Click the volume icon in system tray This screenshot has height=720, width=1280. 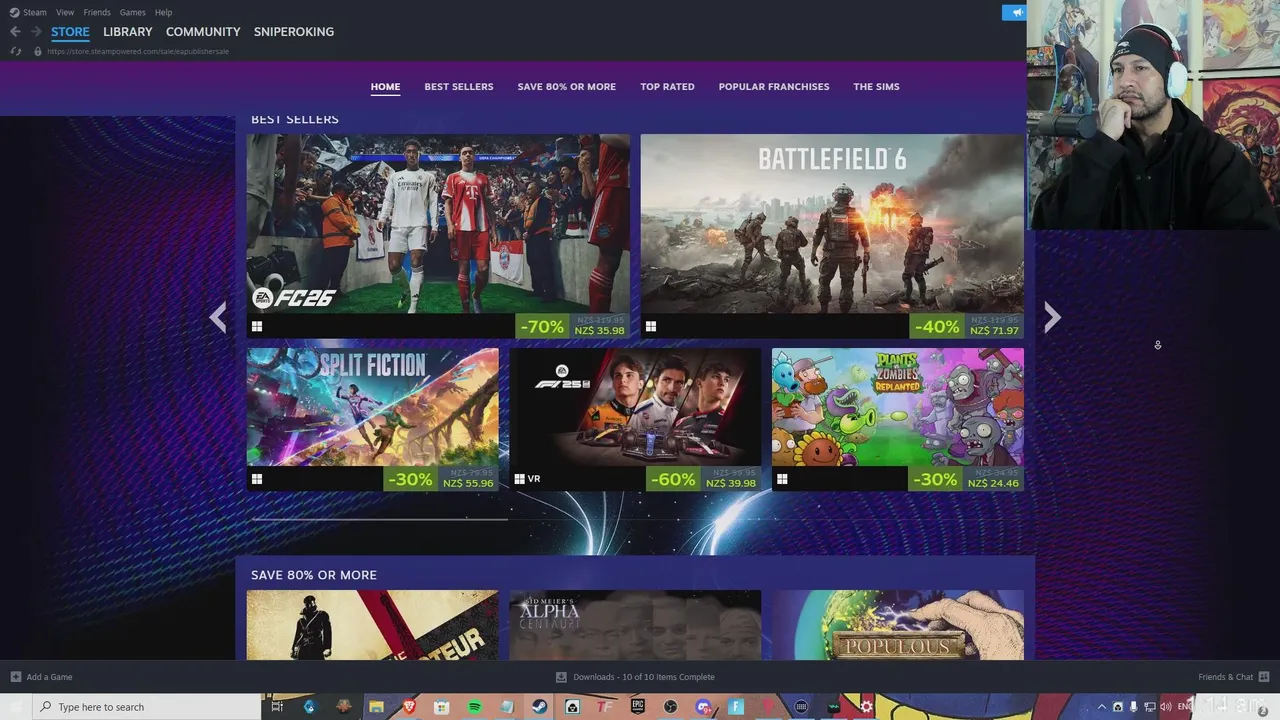(1166, 707)
